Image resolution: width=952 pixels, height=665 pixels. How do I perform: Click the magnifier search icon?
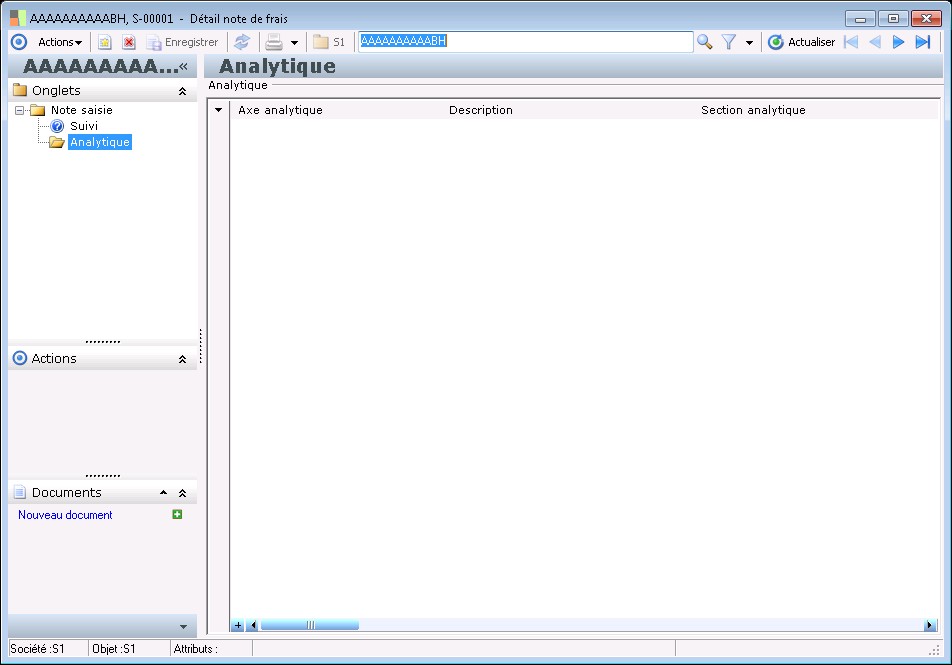[x=704, y=42]
